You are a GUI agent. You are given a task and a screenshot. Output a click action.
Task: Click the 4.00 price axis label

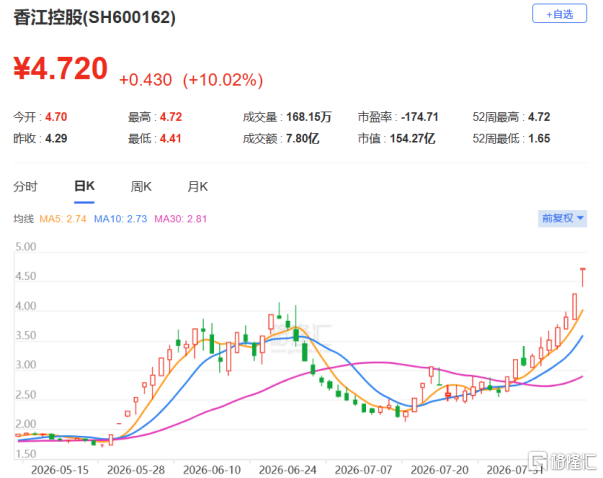point(26,306)
